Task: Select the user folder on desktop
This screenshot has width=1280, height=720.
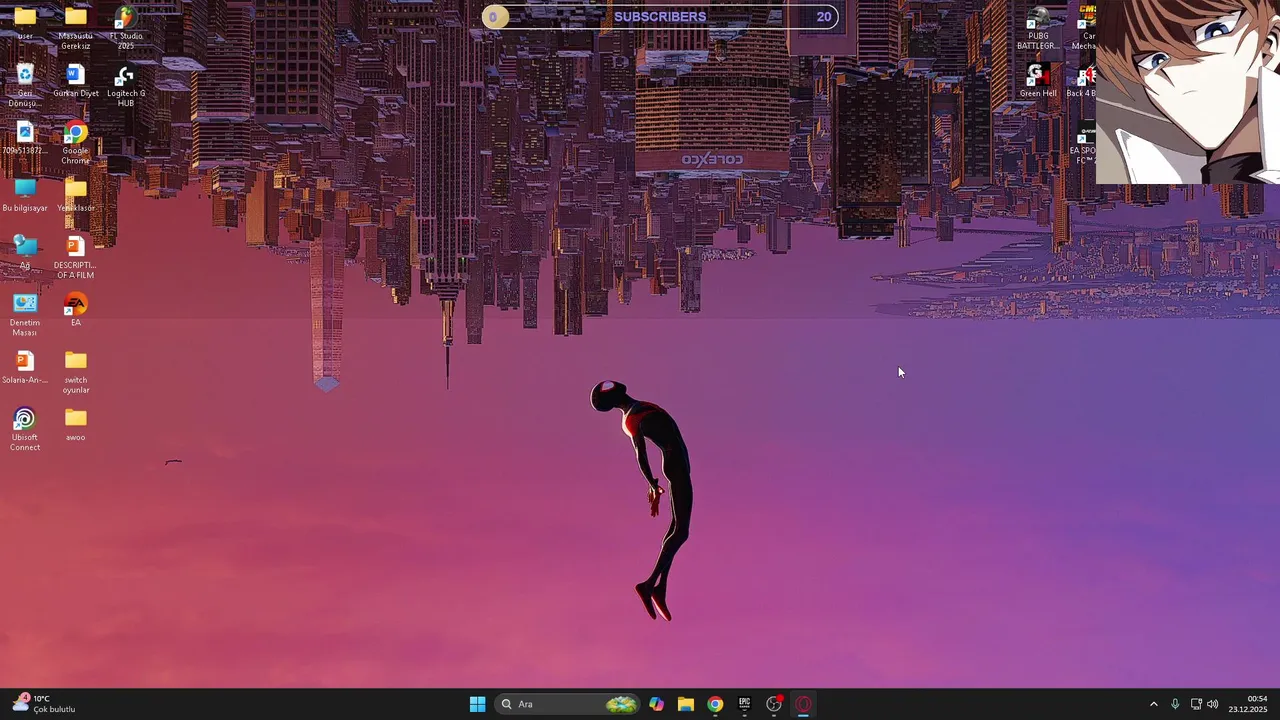Action: point(25,22)
